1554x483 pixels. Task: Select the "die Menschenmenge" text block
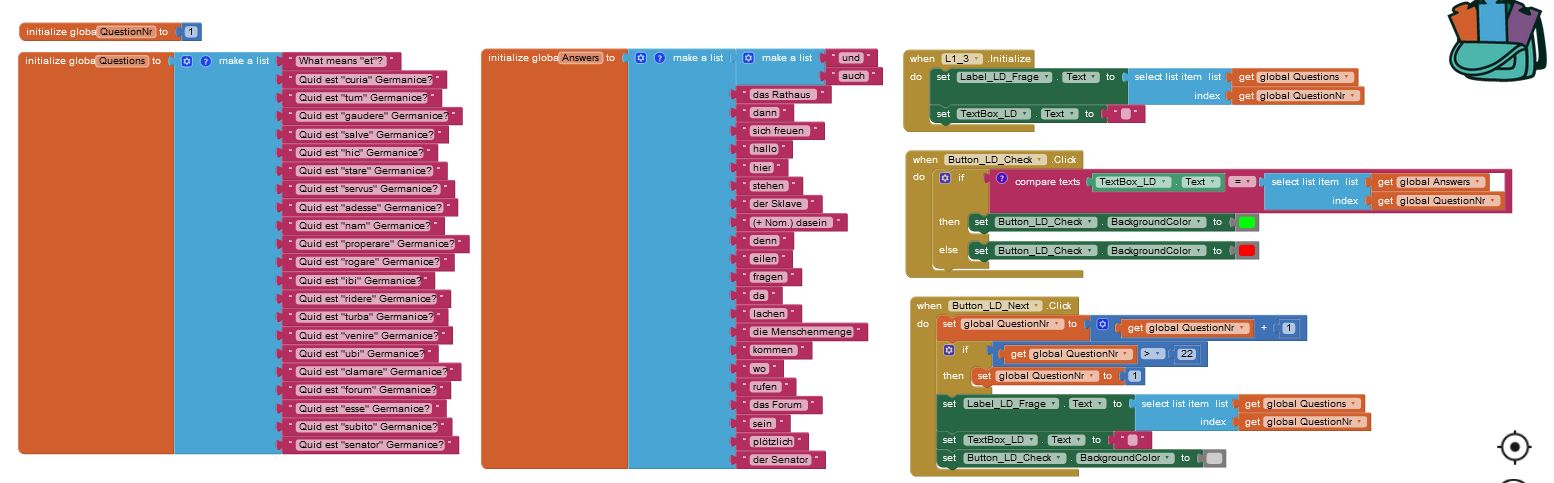click(x=802, y=332)
